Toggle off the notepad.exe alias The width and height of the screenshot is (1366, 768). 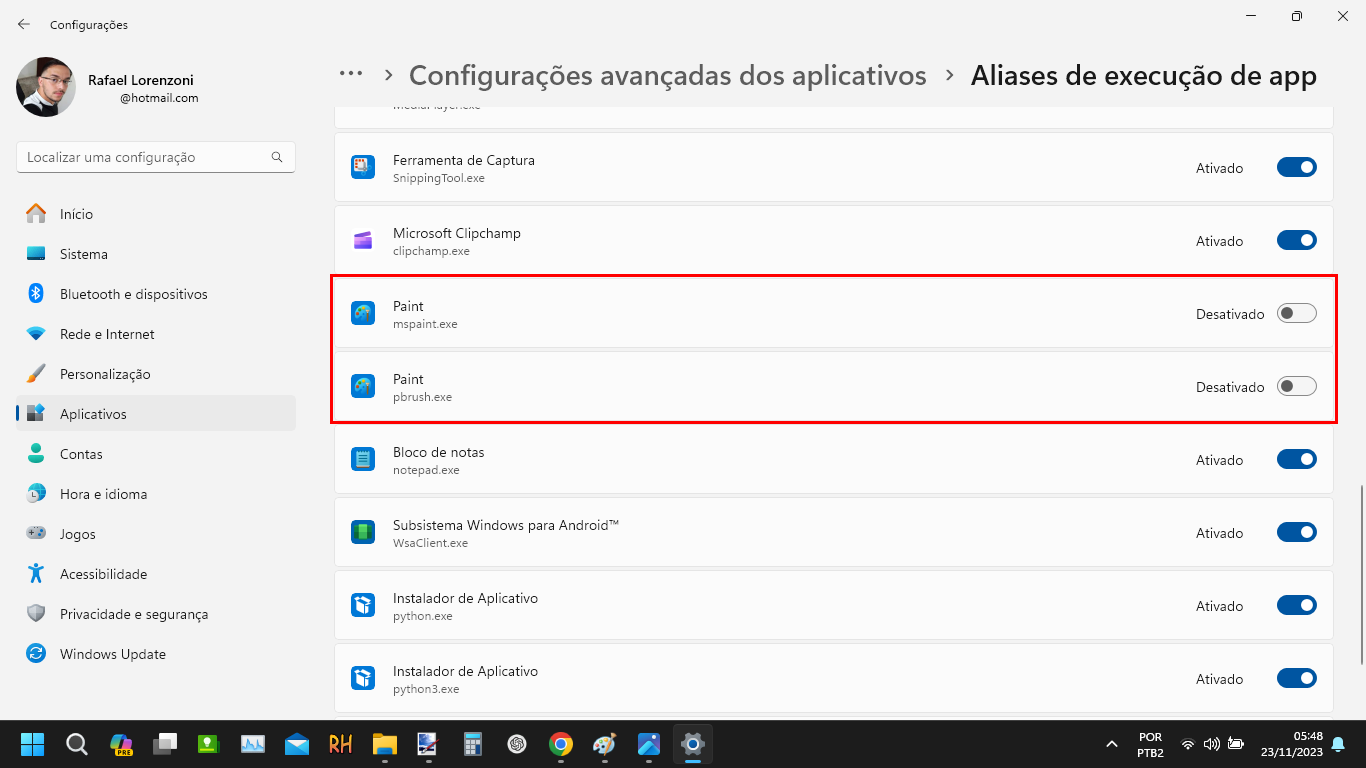pyautogui.click(x=1297, y=460)
